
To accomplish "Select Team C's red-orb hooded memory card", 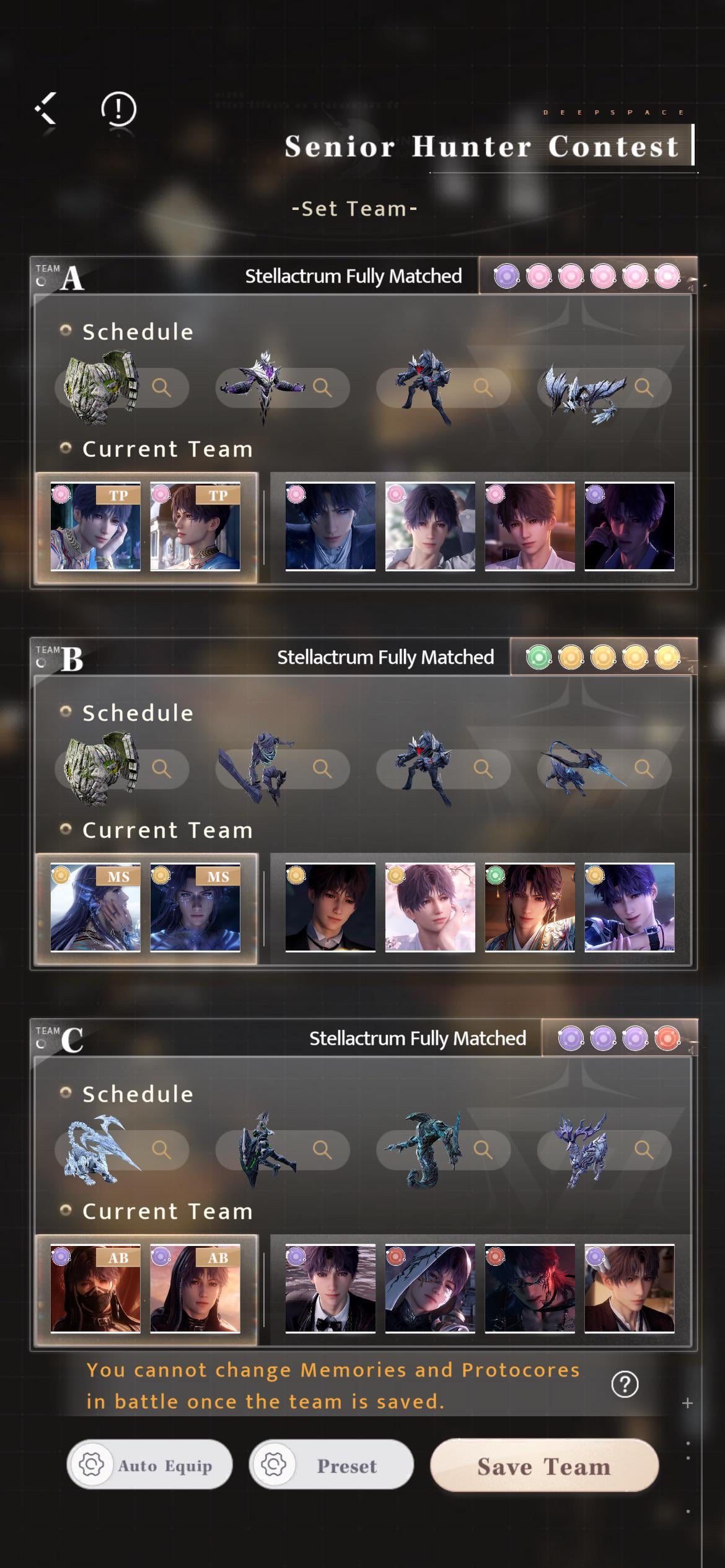I will pyautogui.click(x=430, y=1289).
